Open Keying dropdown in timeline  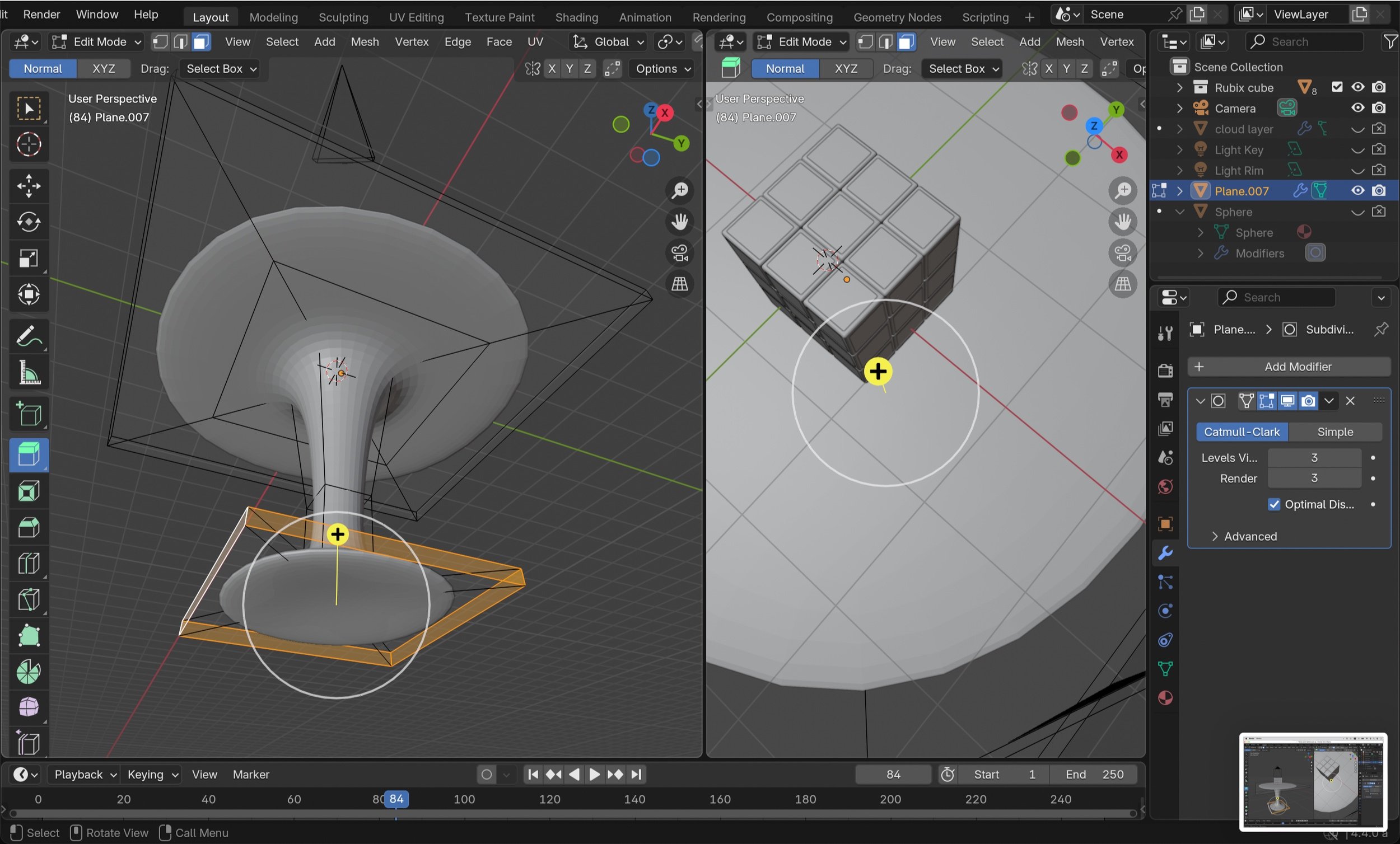[x=152, y=774]
